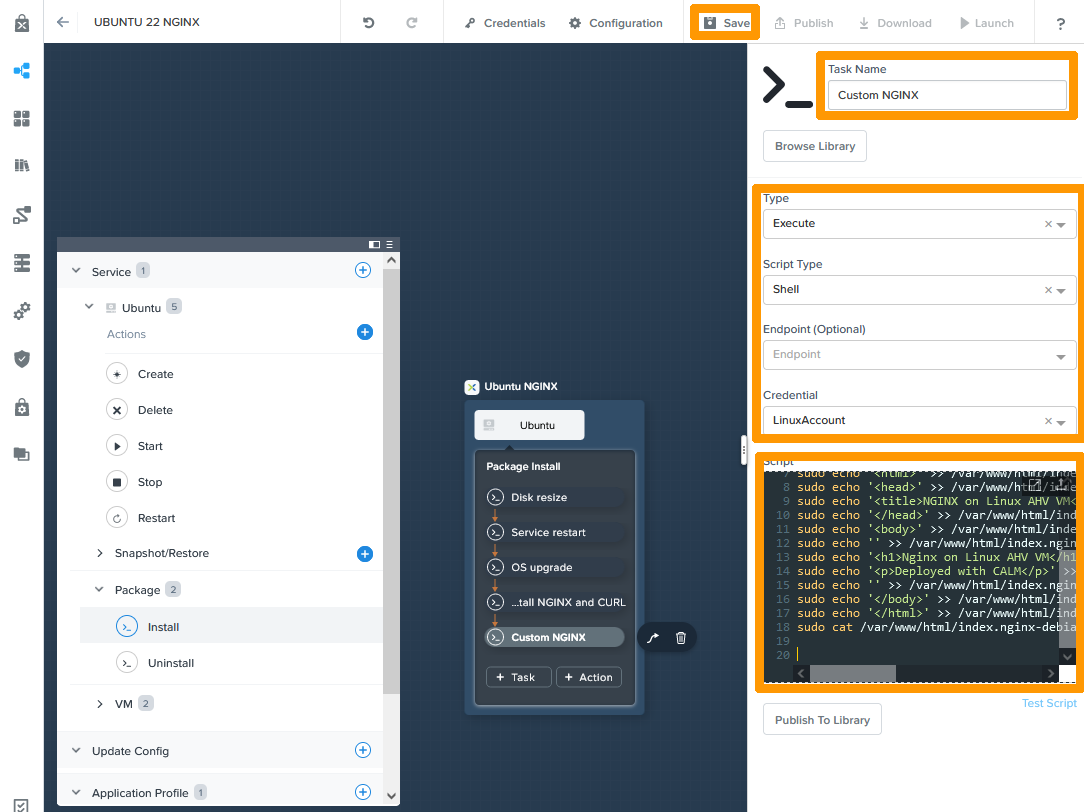
Task: Toggle the panel layout icon in tree header
Action: [x=374, y=244]
